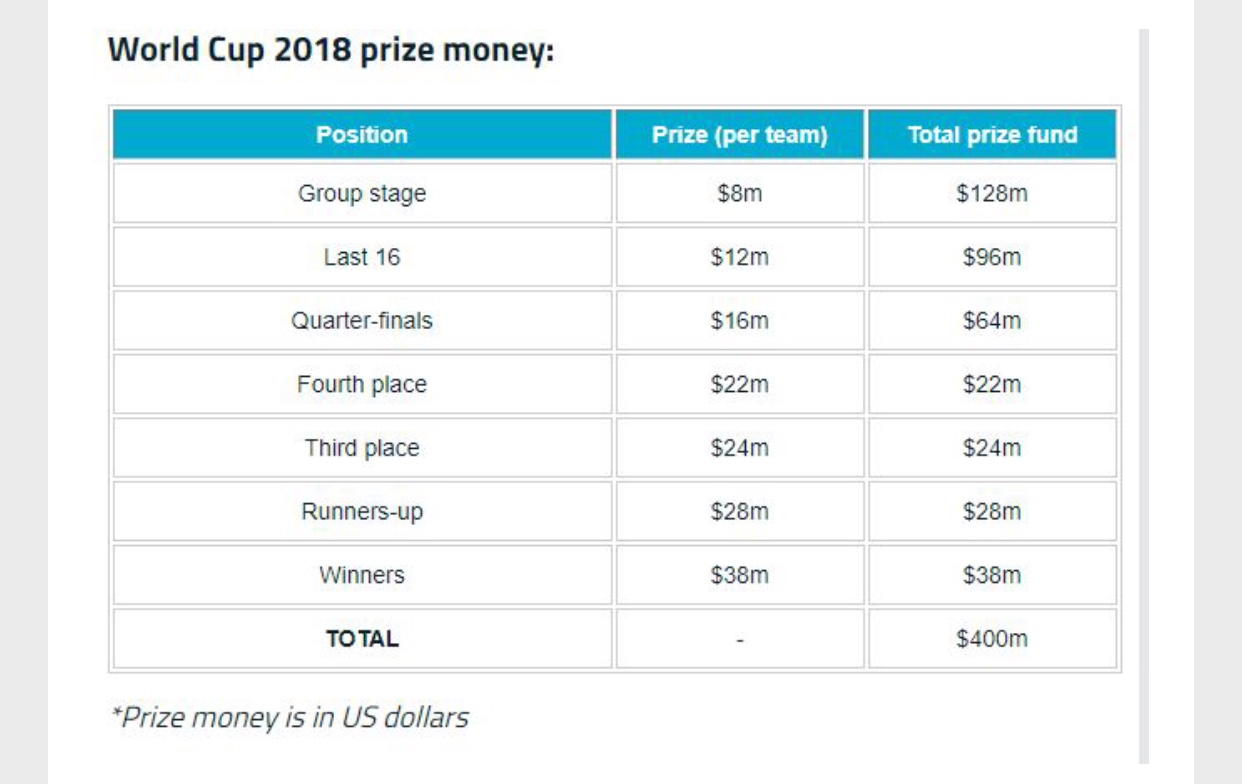Click the prize money in US dollars footnote
This screenshot has width=1242, height=784.
289,717
